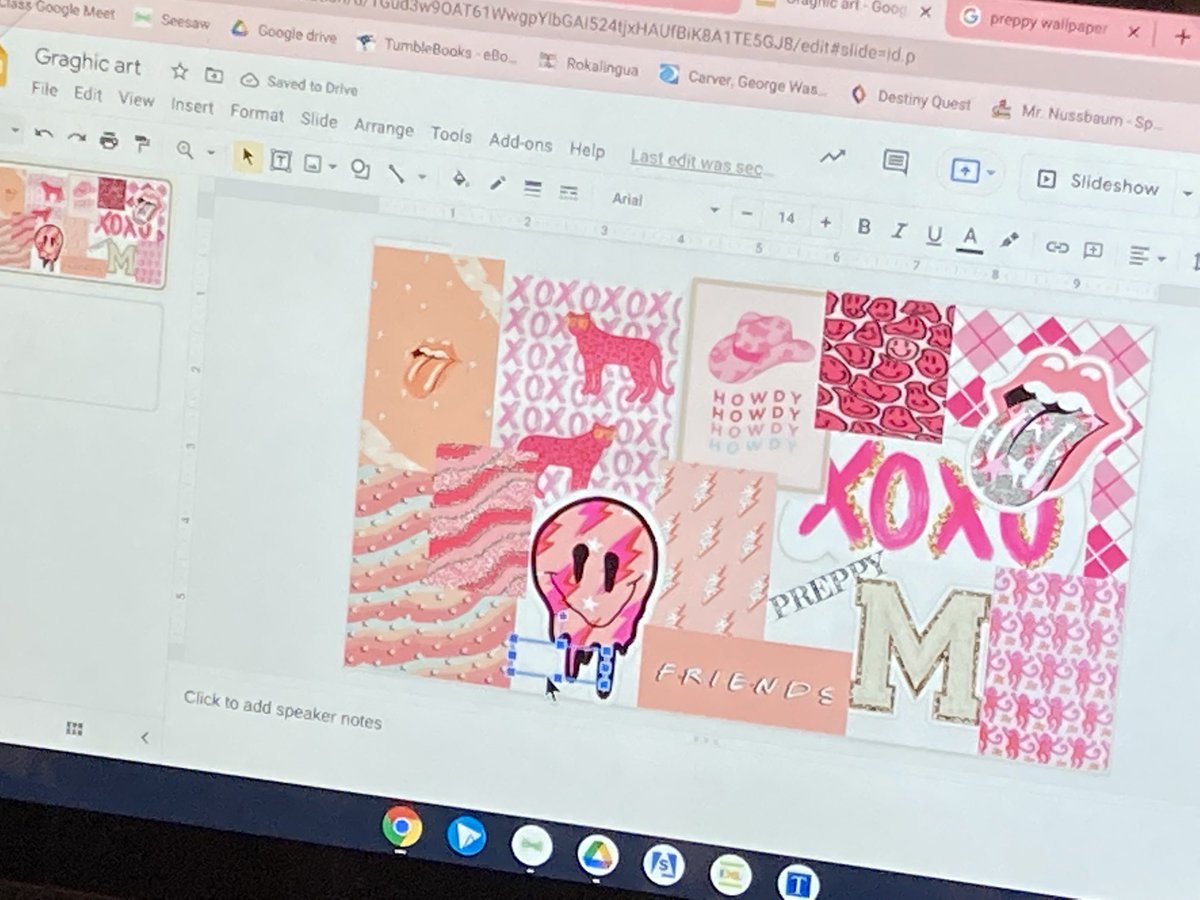1200x900 pixels.
Task: Click the font size field showing 14
Action: 786,218
